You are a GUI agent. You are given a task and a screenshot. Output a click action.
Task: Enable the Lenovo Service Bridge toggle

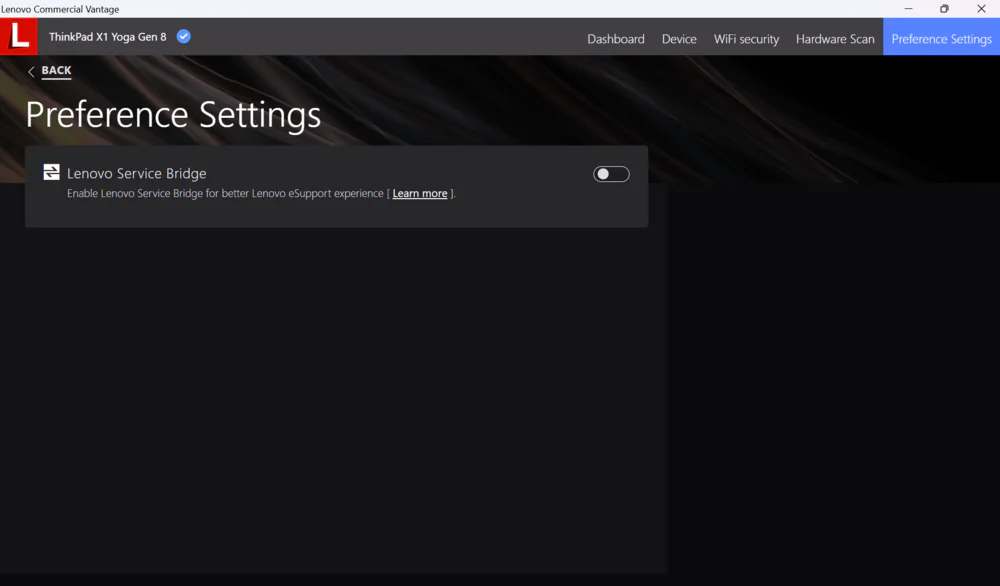(611, 174)
